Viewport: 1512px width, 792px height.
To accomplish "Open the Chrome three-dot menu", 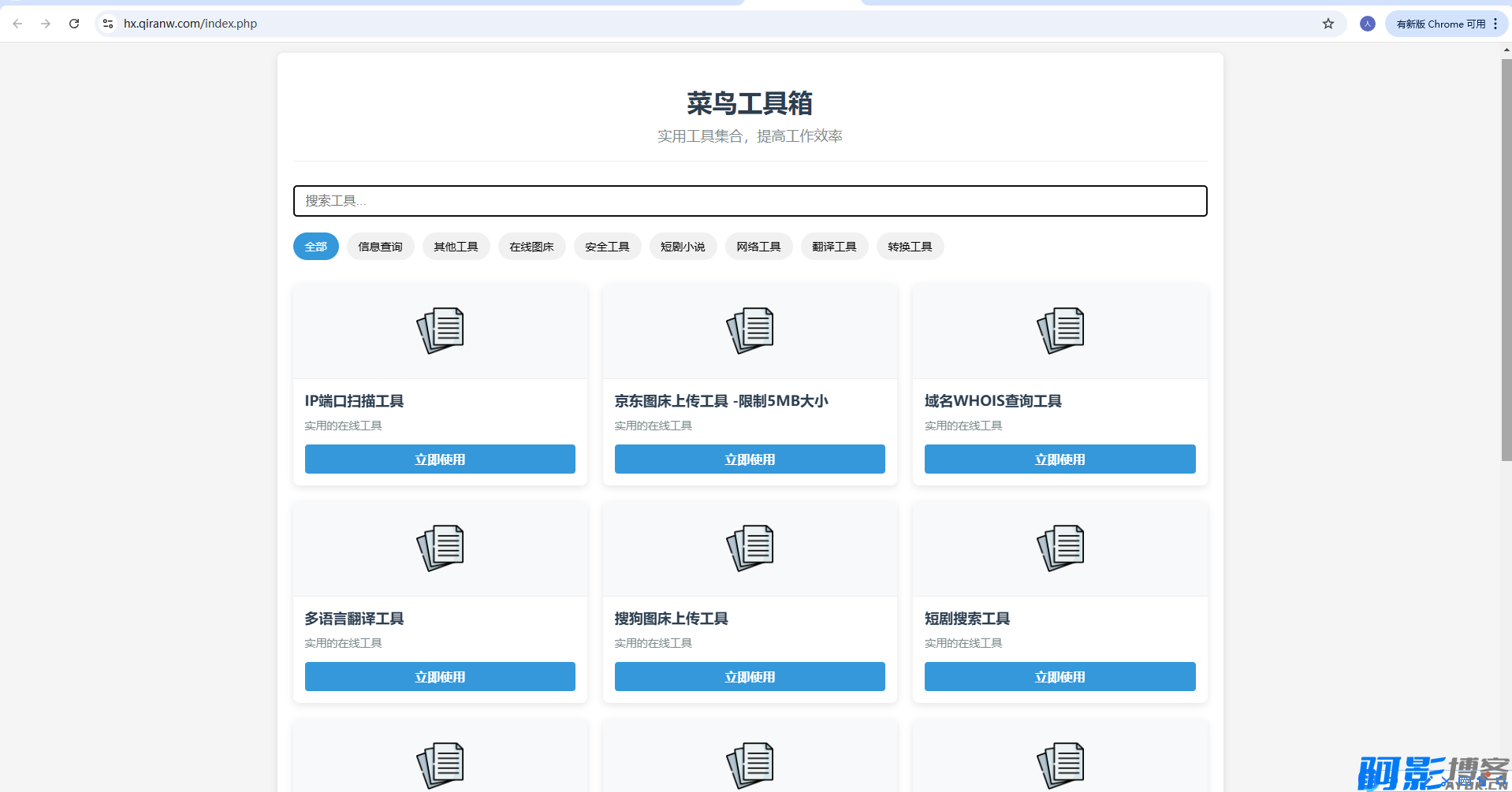I will [x=1495, y=24].
